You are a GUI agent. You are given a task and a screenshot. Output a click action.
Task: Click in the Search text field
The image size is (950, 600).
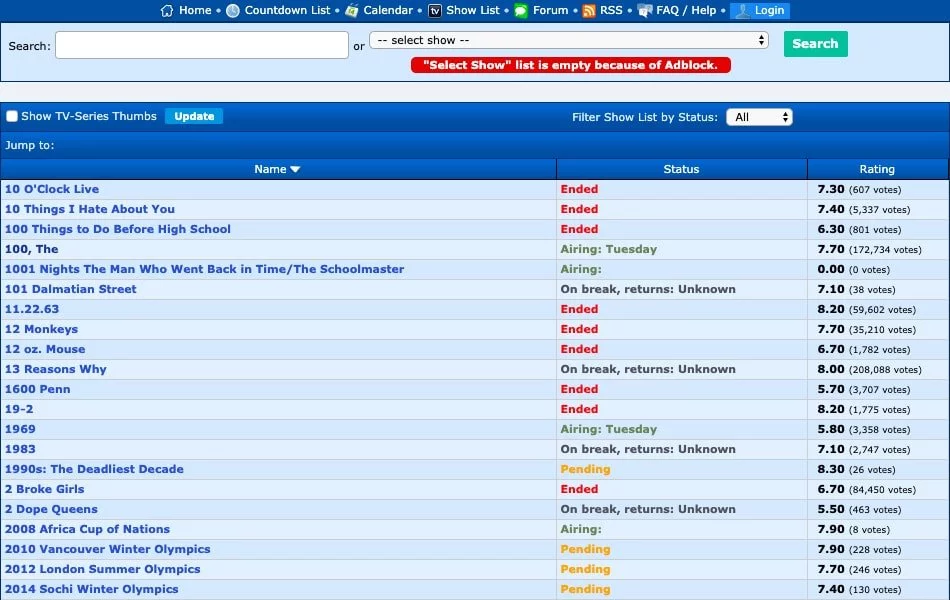[x=202, y=45]
